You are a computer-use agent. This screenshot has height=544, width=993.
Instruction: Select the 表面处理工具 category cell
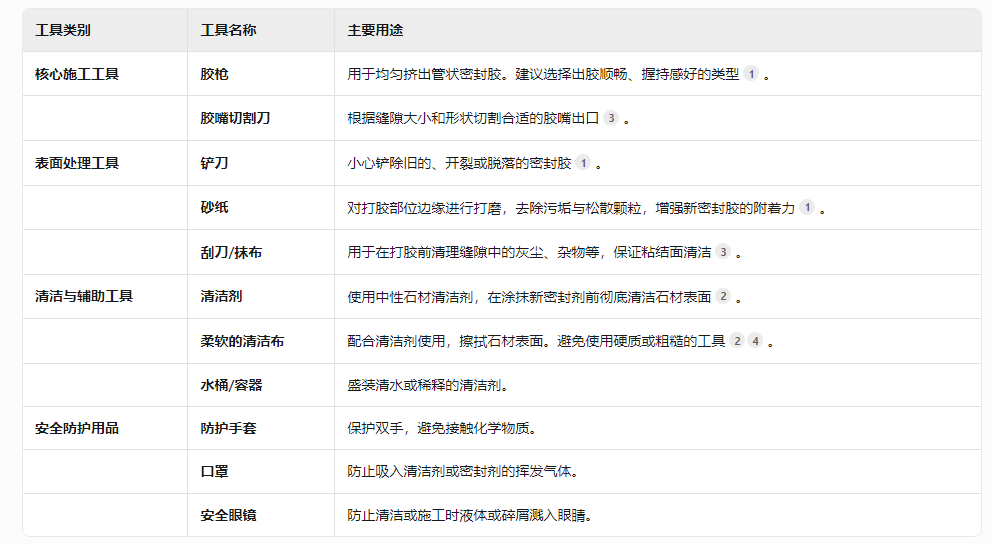(77, 163)
